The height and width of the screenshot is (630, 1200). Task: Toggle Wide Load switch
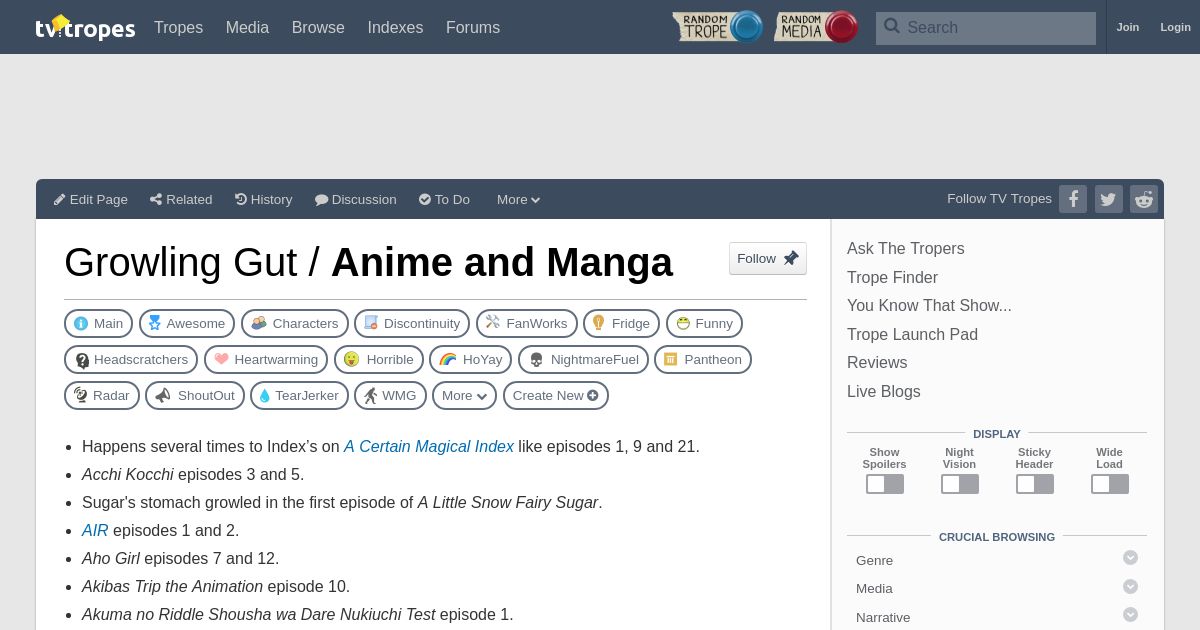click(x=1110, y=484)
